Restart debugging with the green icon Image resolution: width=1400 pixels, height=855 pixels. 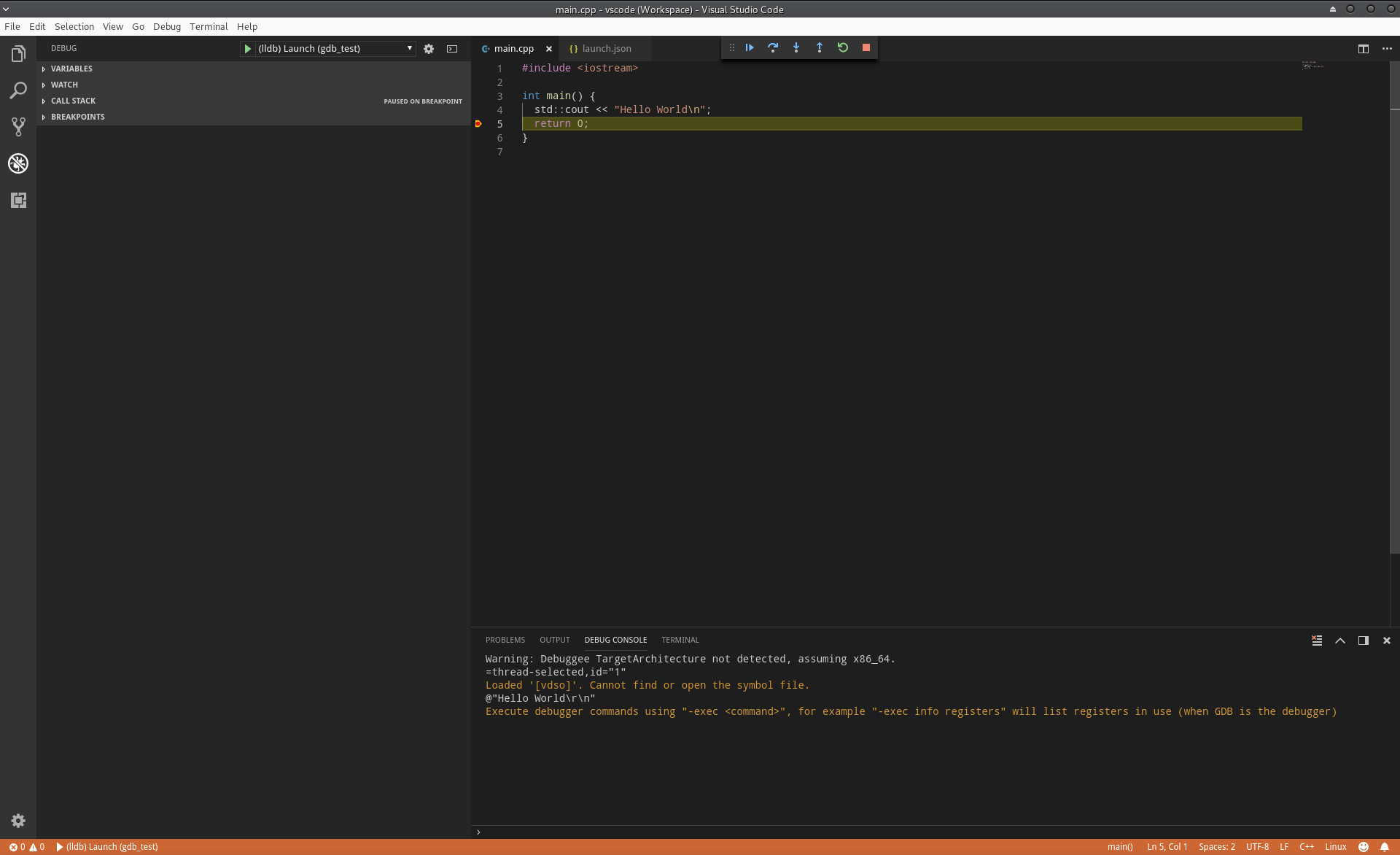pos(843,47)
